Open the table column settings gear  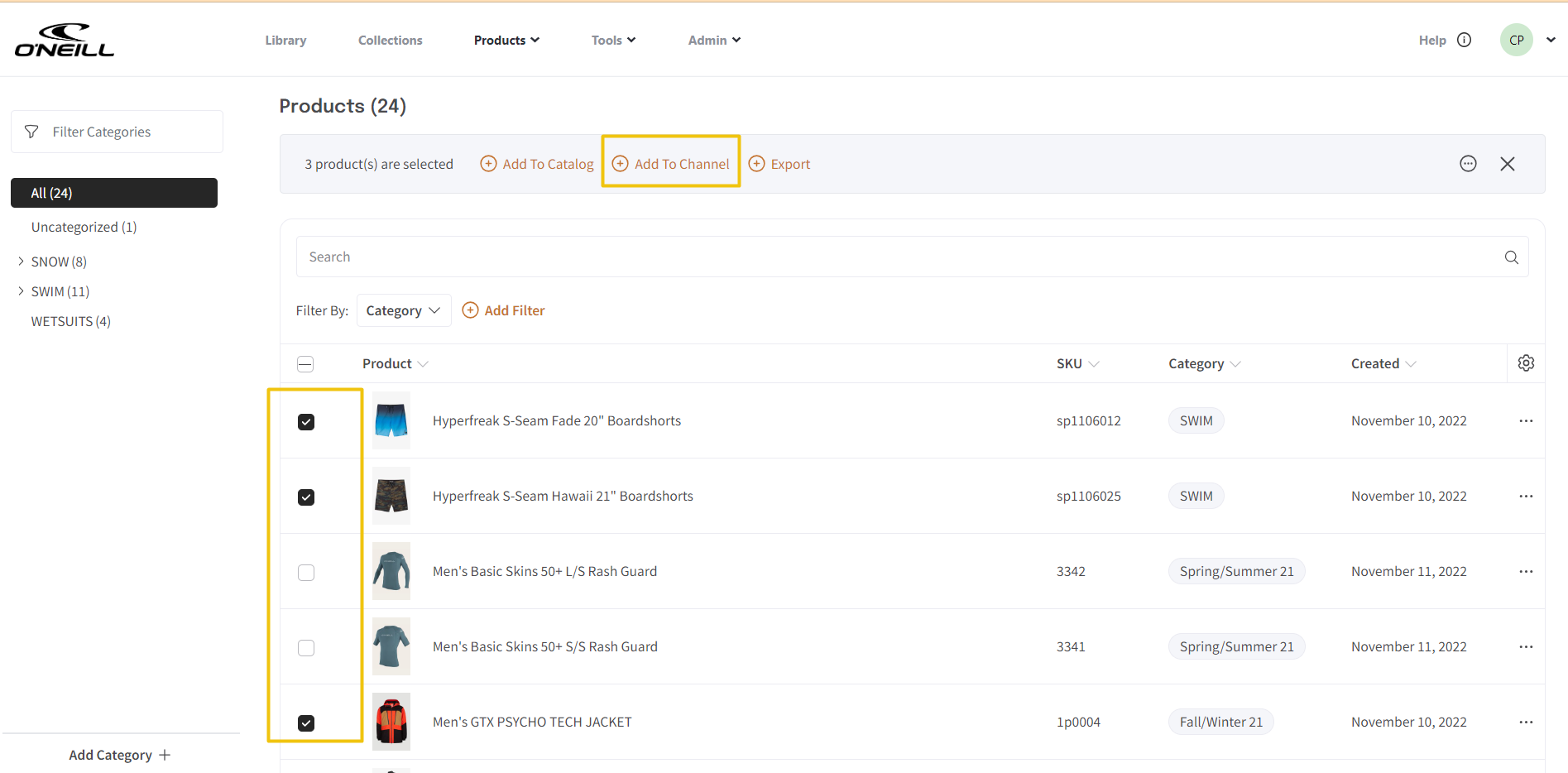[1526, 363]
